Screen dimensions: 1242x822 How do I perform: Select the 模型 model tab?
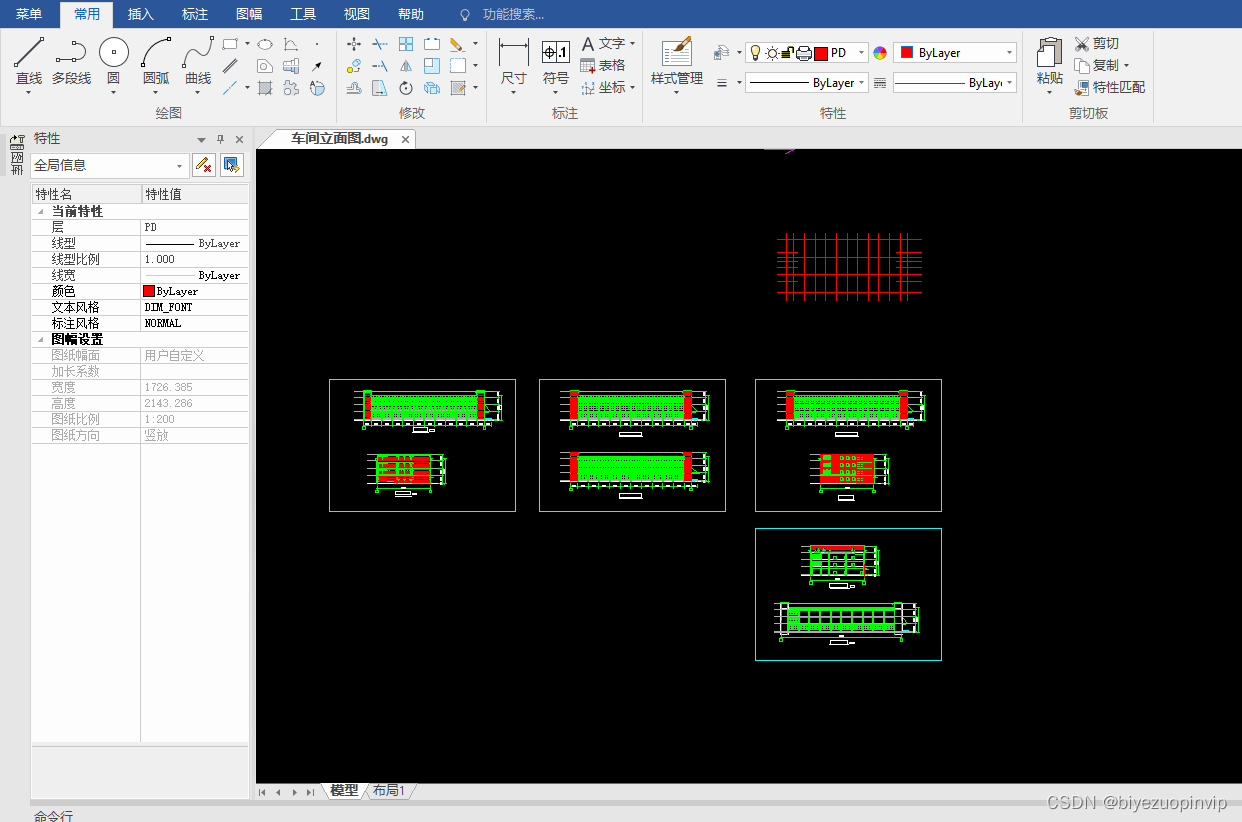pyautogui.click(x=344, y=791)
